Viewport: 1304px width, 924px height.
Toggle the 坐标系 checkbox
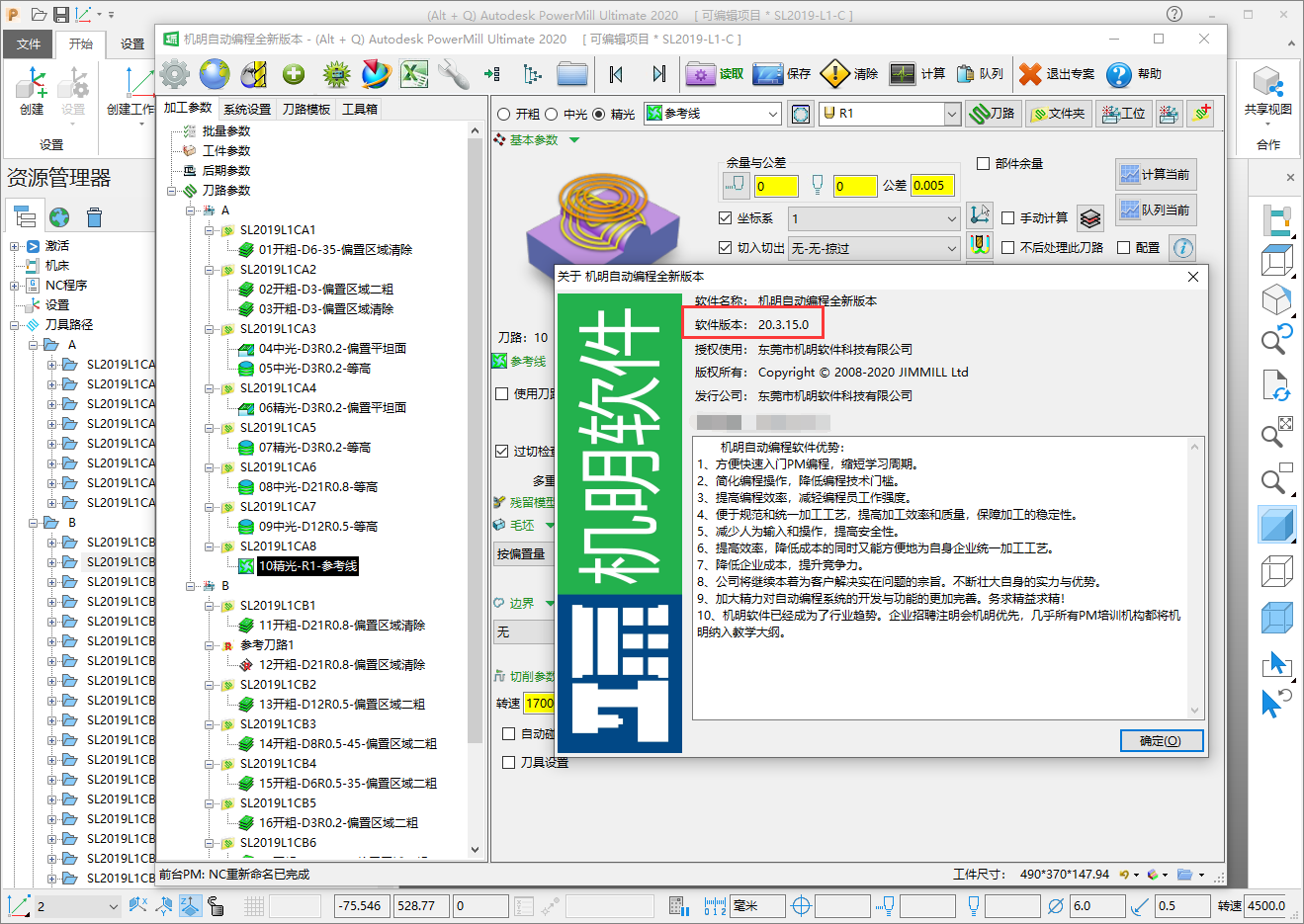coord(725,218)
